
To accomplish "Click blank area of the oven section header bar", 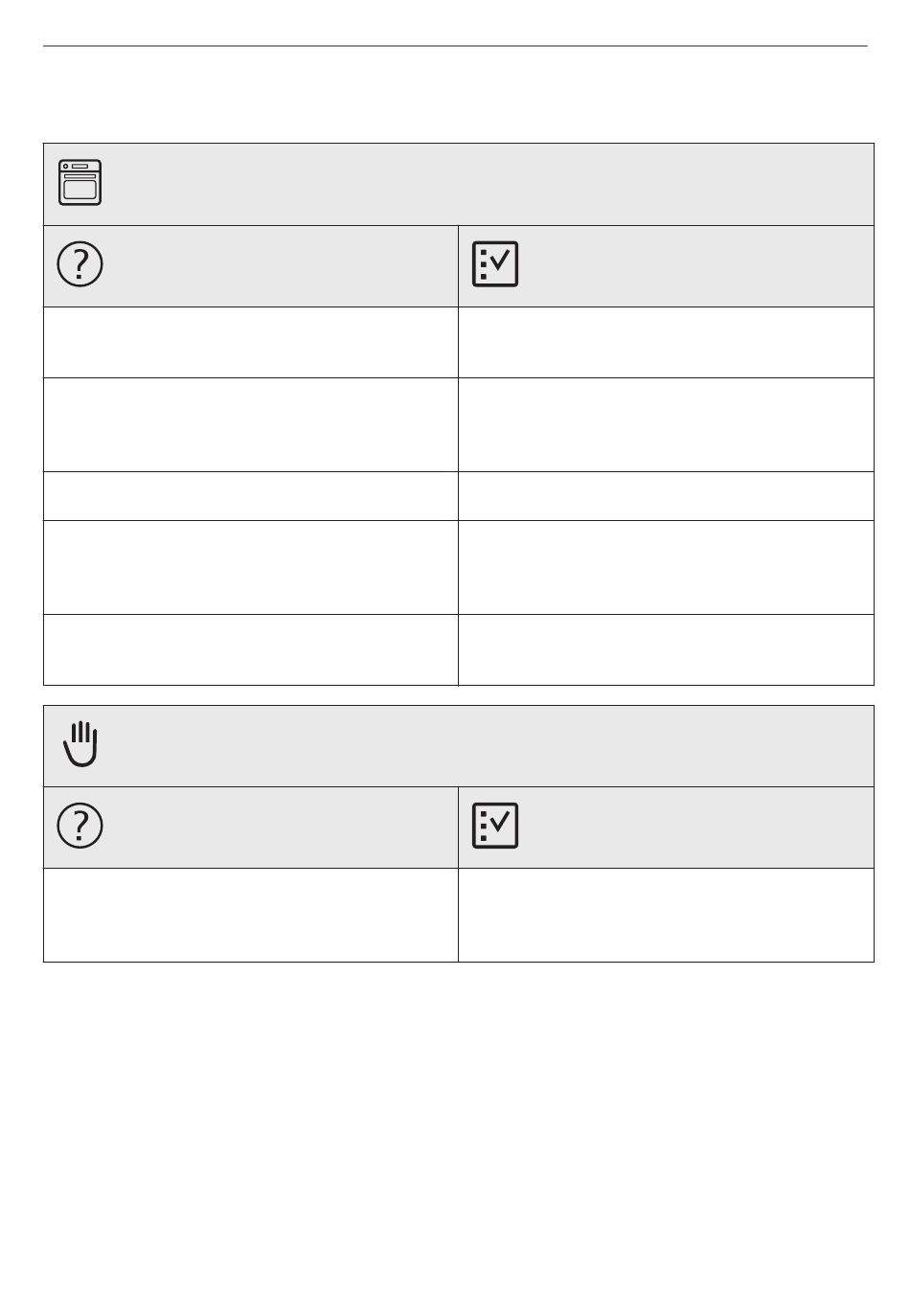I will (x=489, y=184).
